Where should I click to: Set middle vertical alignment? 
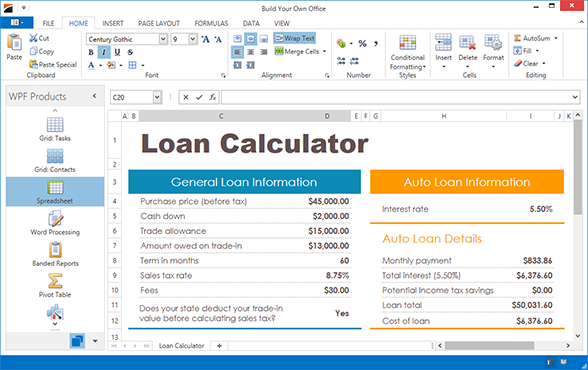[250, 39]
